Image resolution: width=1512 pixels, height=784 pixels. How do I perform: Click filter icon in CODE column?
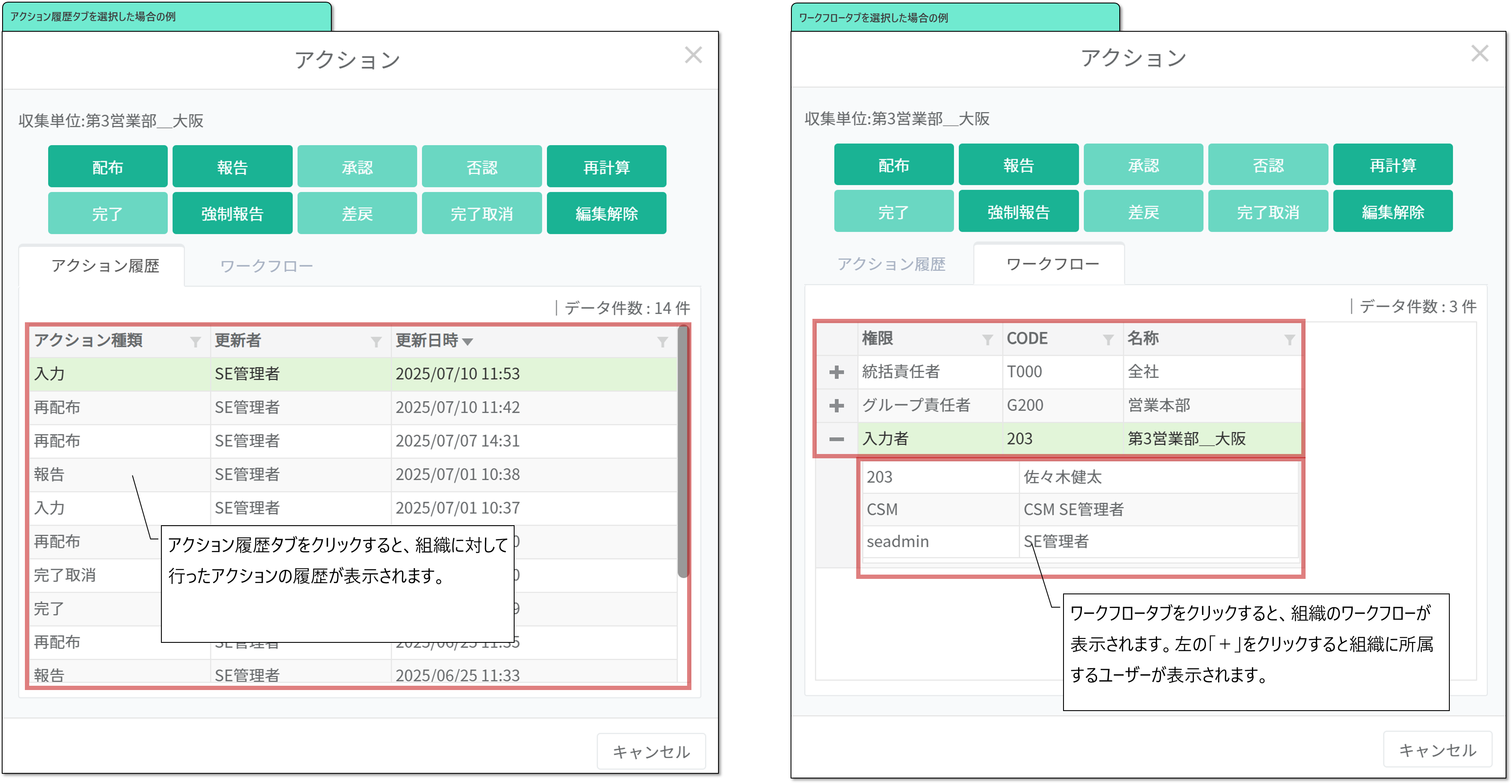point(1108,339)
